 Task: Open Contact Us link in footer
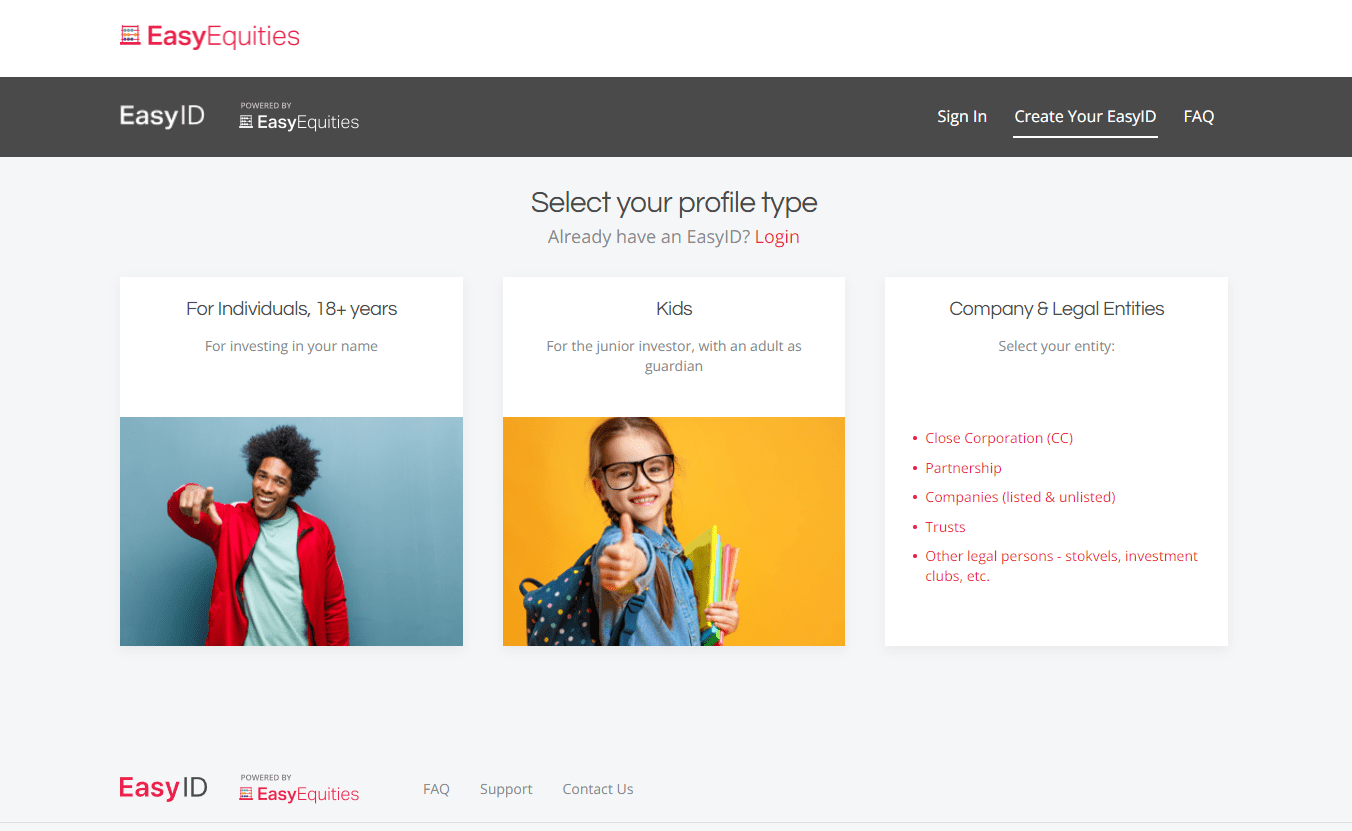(x=598, y=789)
